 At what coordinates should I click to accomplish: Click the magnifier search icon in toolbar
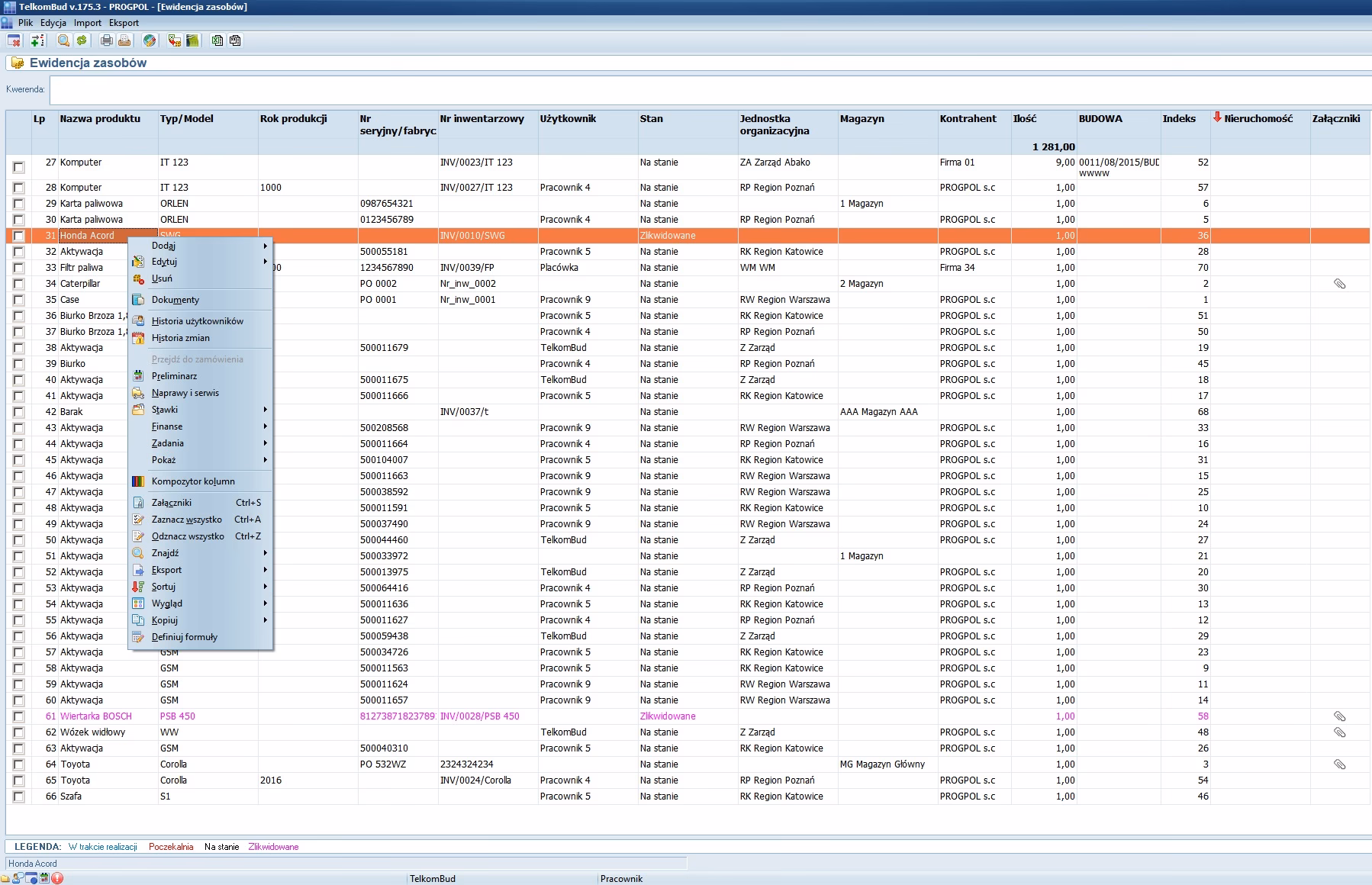[x=63, y=40]
